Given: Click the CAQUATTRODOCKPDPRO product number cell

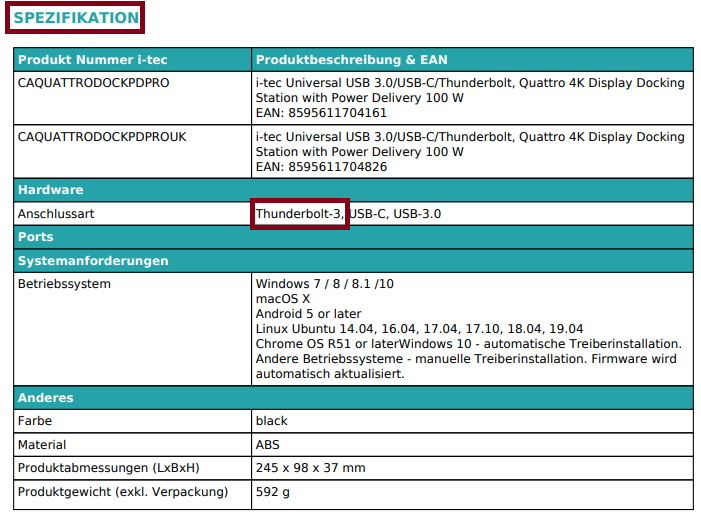Looking at the screenshot, I should click(x=132, y=98).
